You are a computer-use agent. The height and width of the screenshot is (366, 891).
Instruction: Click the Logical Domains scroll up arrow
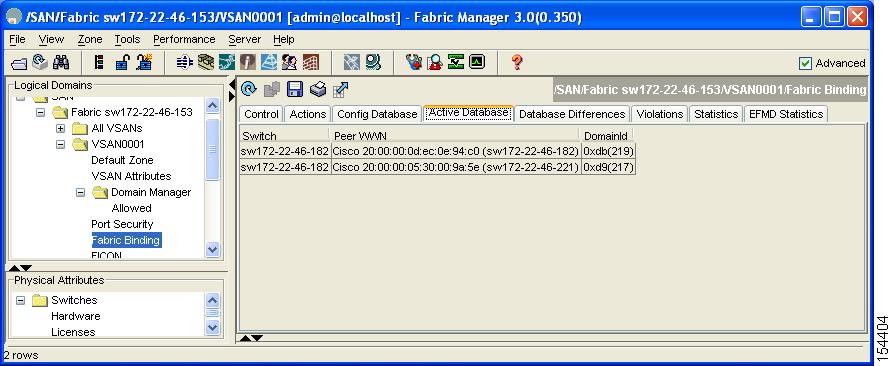tap(213, 106)
